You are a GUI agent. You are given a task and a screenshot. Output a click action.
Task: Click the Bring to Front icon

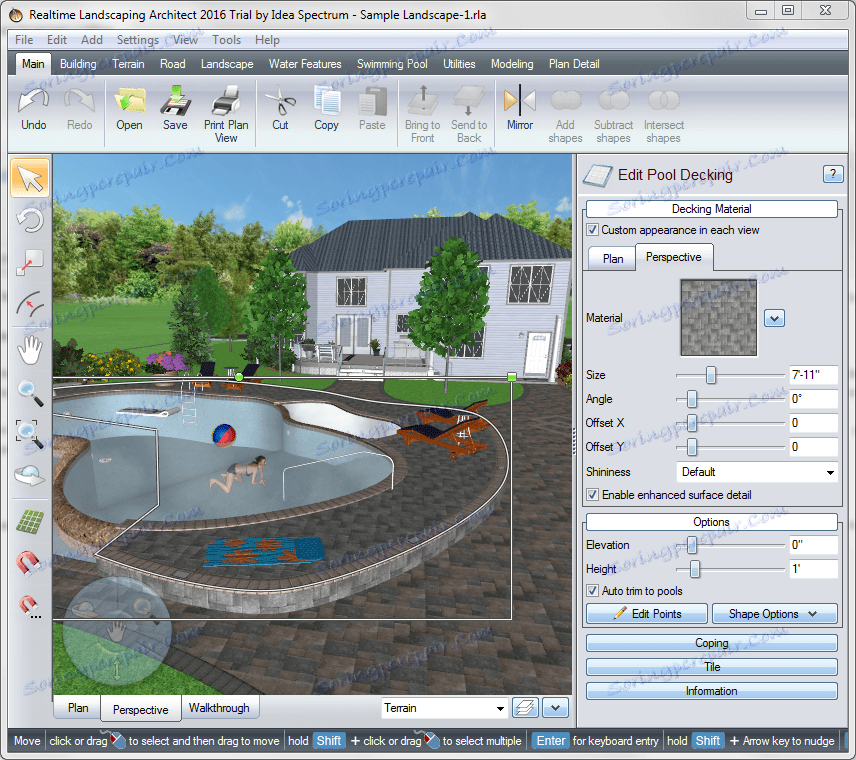pyautogui.click(x=423, y=101)
